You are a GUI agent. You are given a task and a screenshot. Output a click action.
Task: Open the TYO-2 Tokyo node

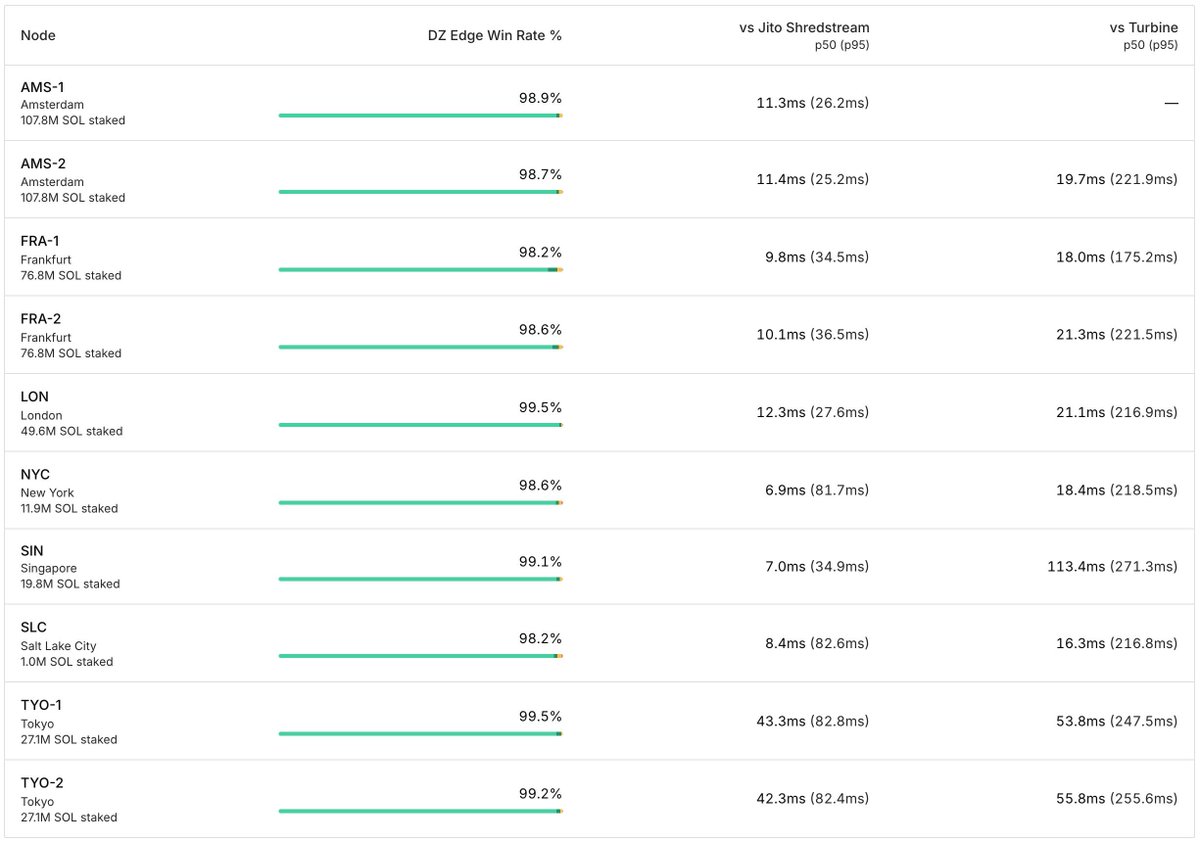click(600, 799)
